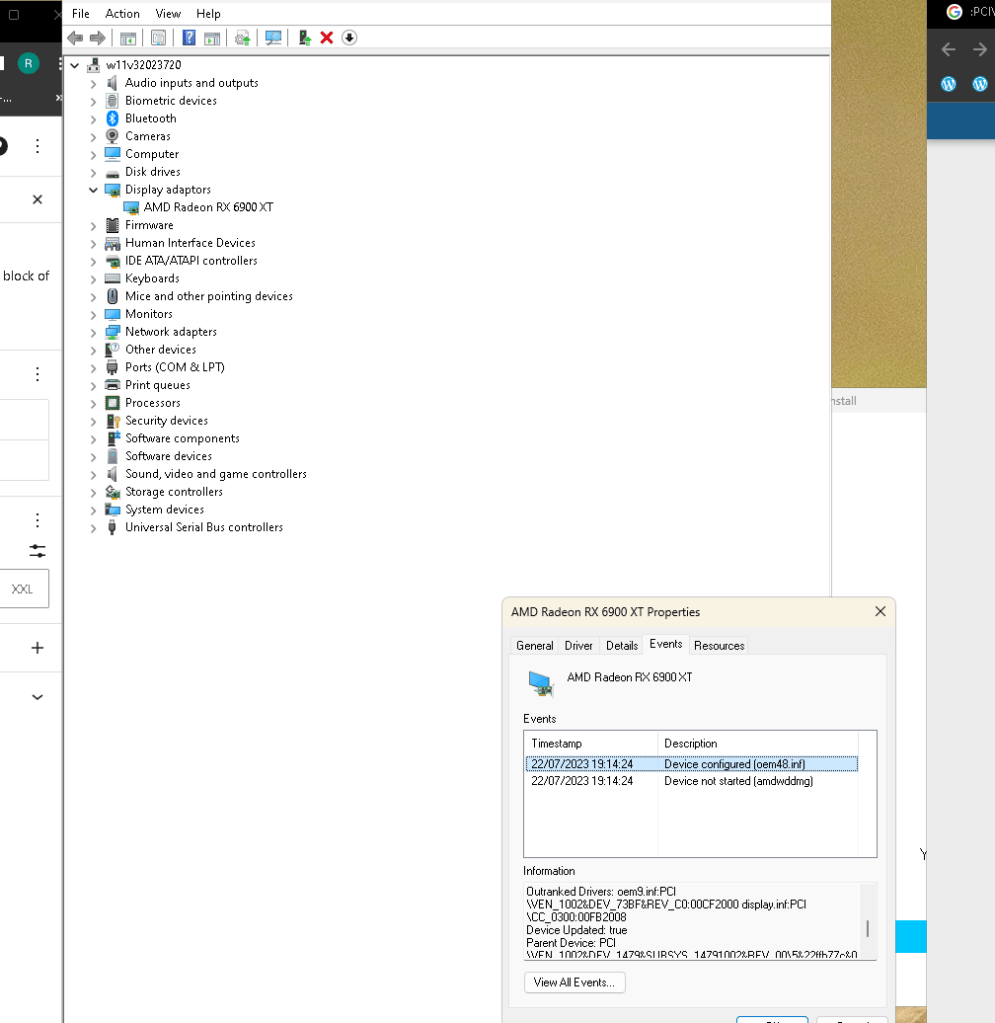The height and width of the screenshot is (1023, 995).
Task: Click the Universal Serial Bus controllers plug icon
Action: click(112, 527)
